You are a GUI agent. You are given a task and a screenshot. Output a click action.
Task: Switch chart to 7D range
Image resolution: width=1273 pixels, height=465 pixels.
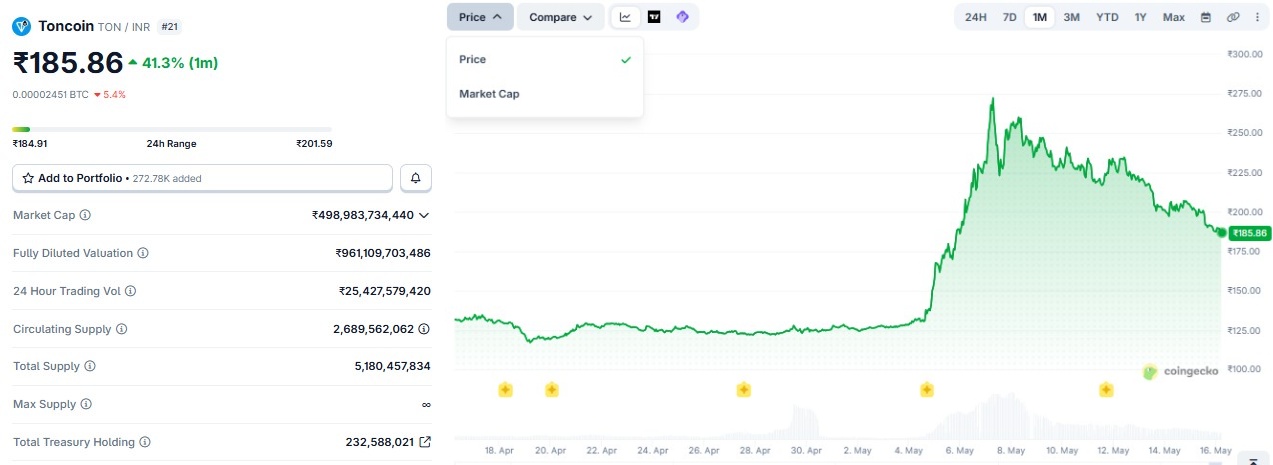(1010, 17)
